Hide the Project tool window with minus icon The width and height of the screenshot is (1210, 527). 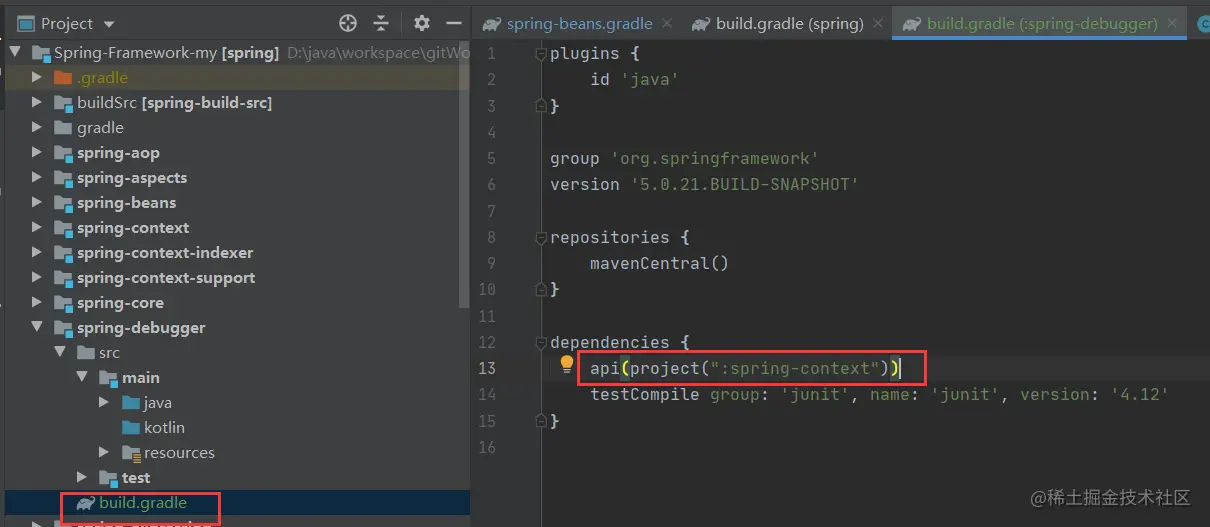pyautogui.click(x=454, y=23)
